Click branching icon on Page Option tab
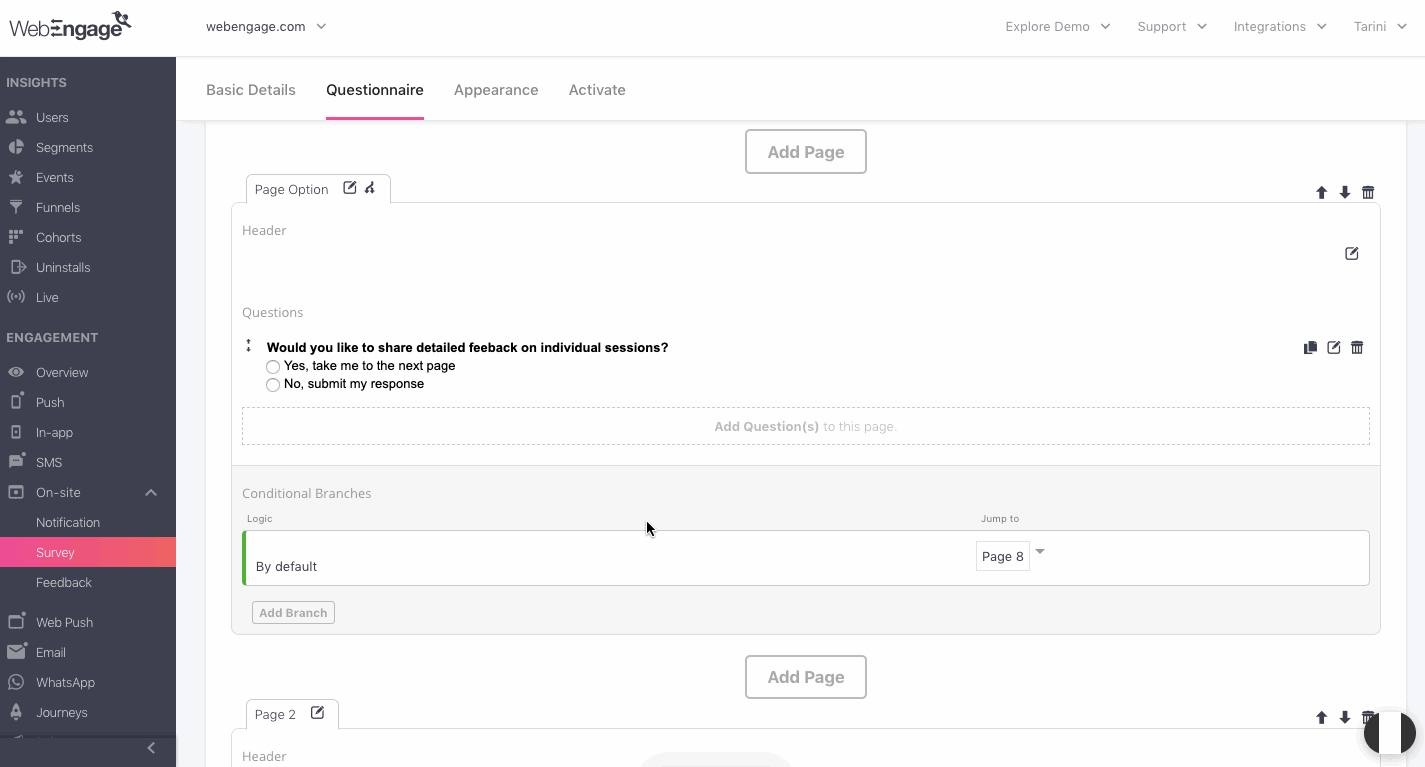The image size is (1425, 767). click(x=370, y=187)
